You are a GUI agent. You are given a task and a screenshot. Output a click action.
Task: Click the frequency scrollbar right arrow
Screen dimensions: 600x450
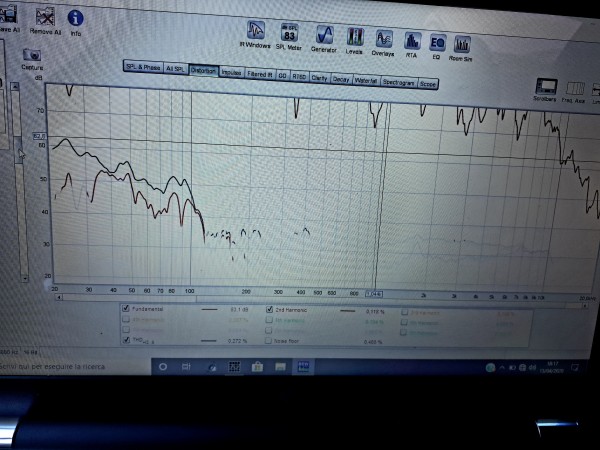pos(584,305)
